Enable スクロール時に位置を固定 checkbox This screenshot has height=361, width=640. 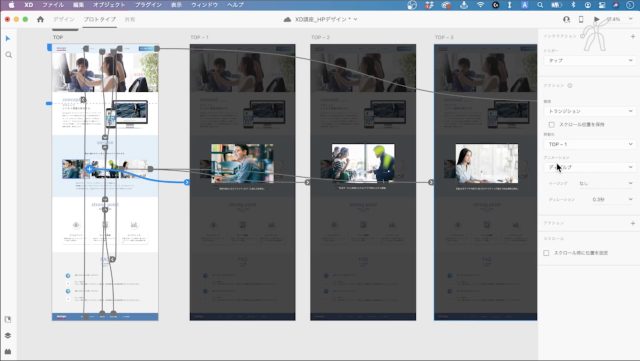coord(546,253)
